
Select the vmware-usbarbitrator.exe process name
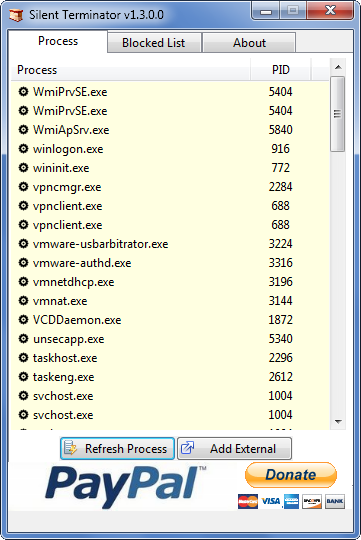(101, 244)
